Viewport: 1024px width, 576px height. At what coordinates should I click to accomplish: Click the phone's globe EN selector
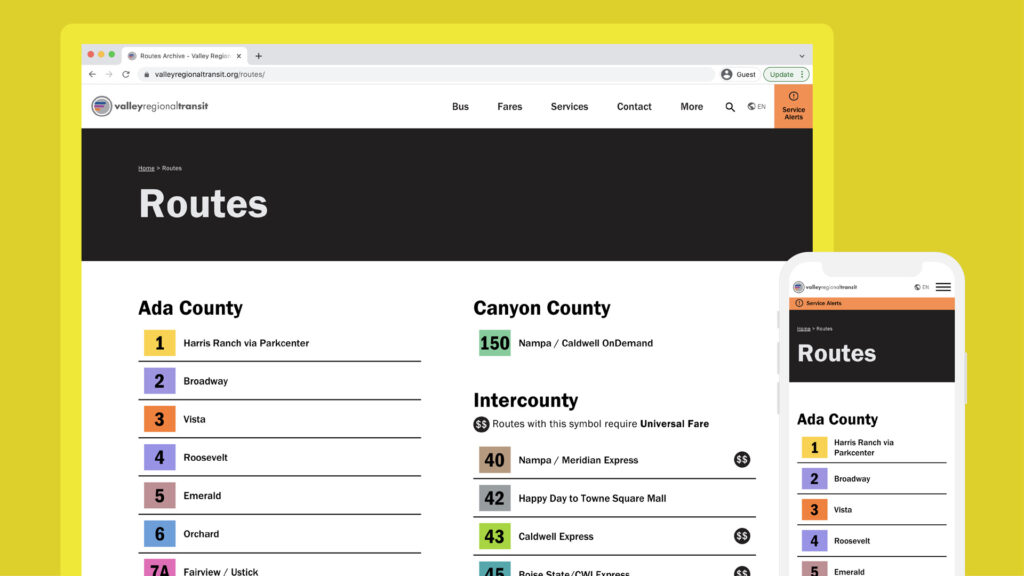coord(921,287)
